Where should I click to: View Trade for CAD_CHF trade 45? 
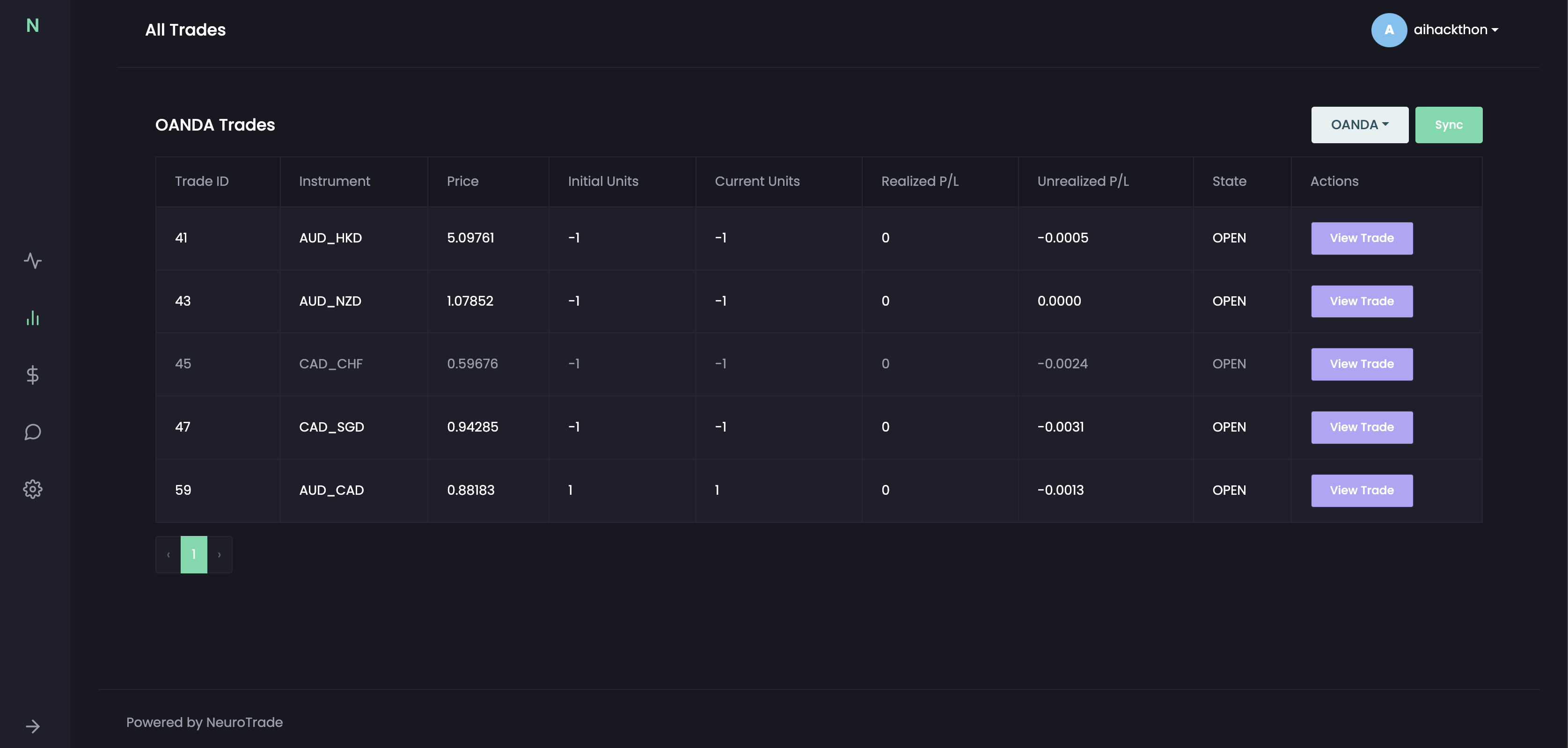[x=1361, y=364]
